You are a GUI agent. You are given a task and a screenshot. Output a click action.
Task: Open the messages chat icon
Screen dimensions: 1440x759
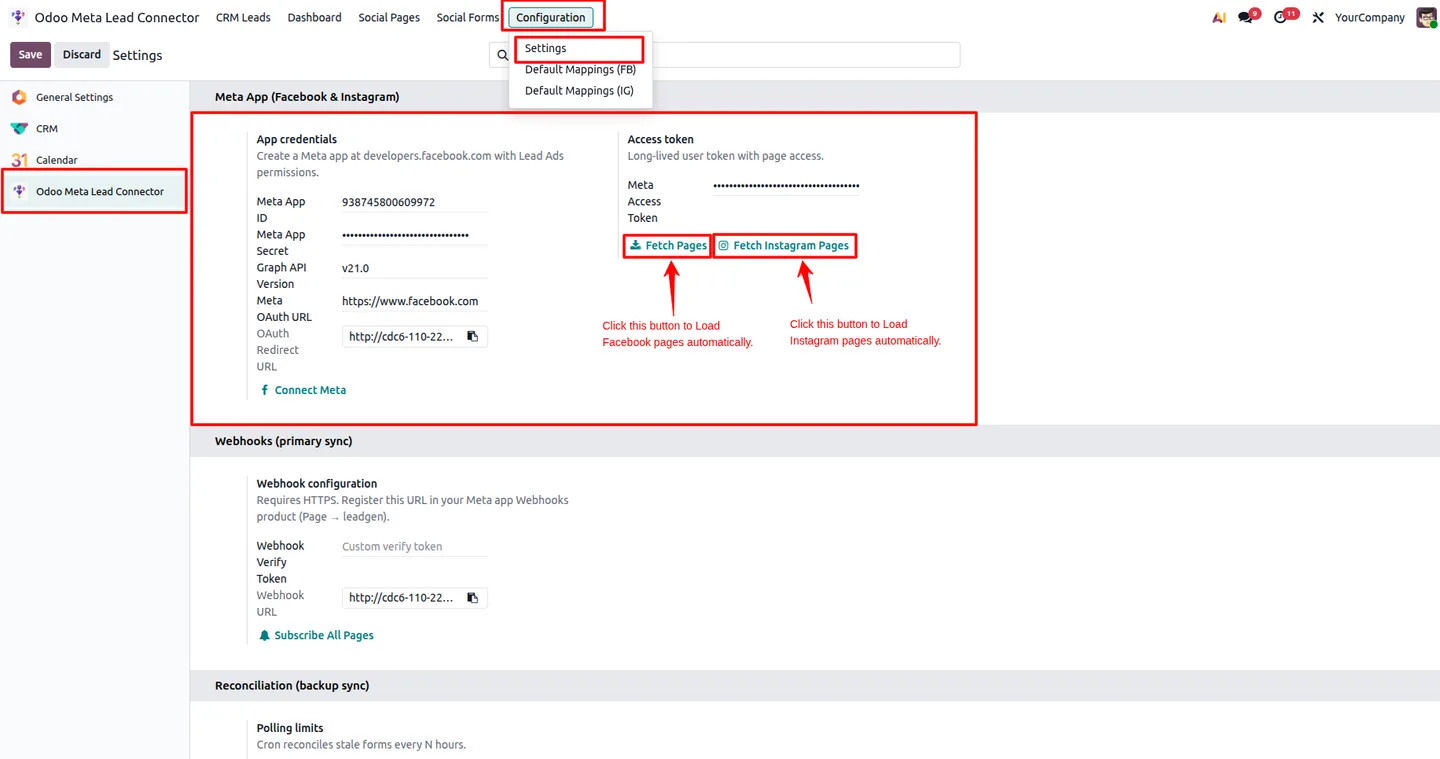coord(1246,17)
